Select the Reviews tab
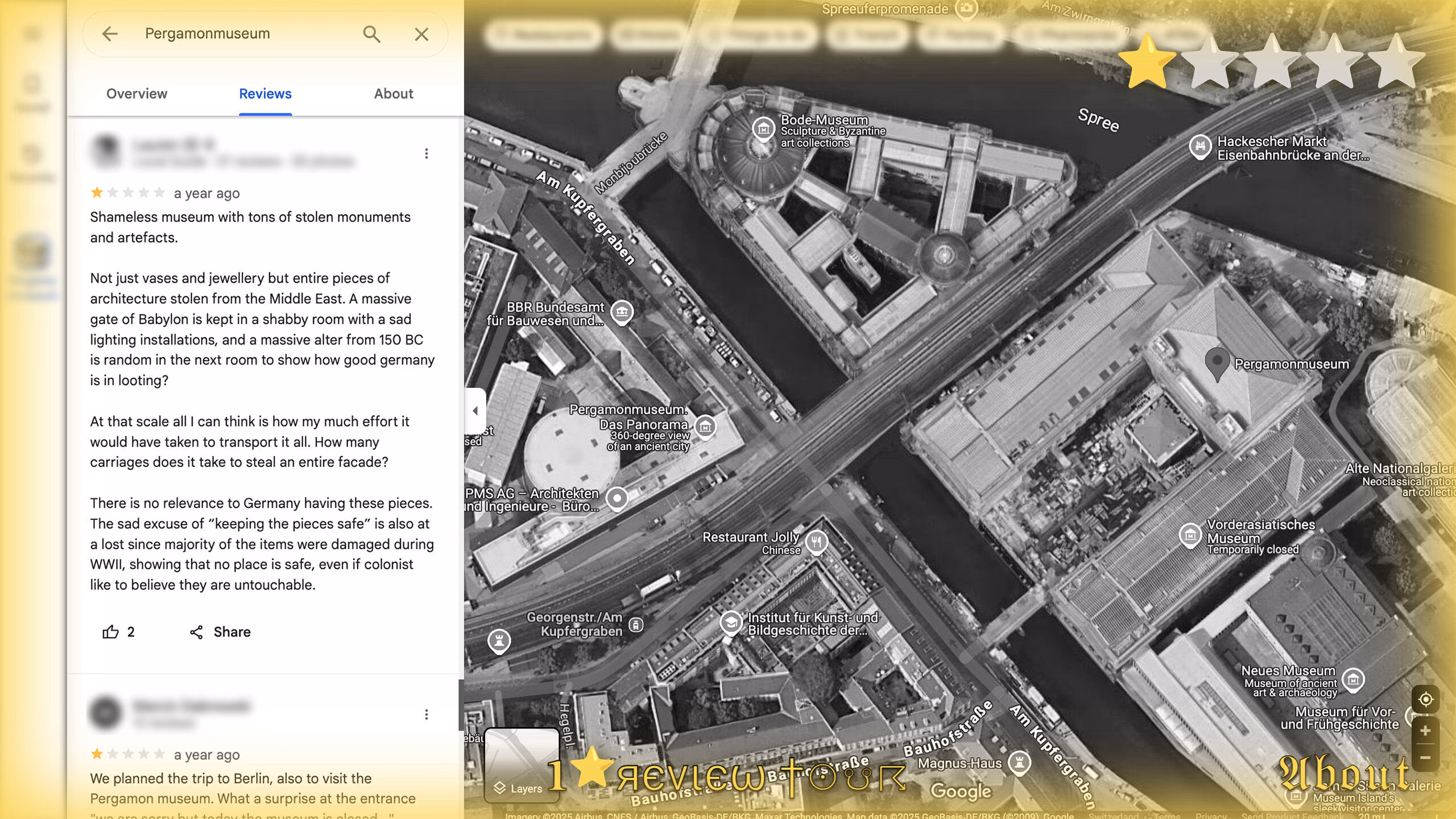 click(265, 94)
